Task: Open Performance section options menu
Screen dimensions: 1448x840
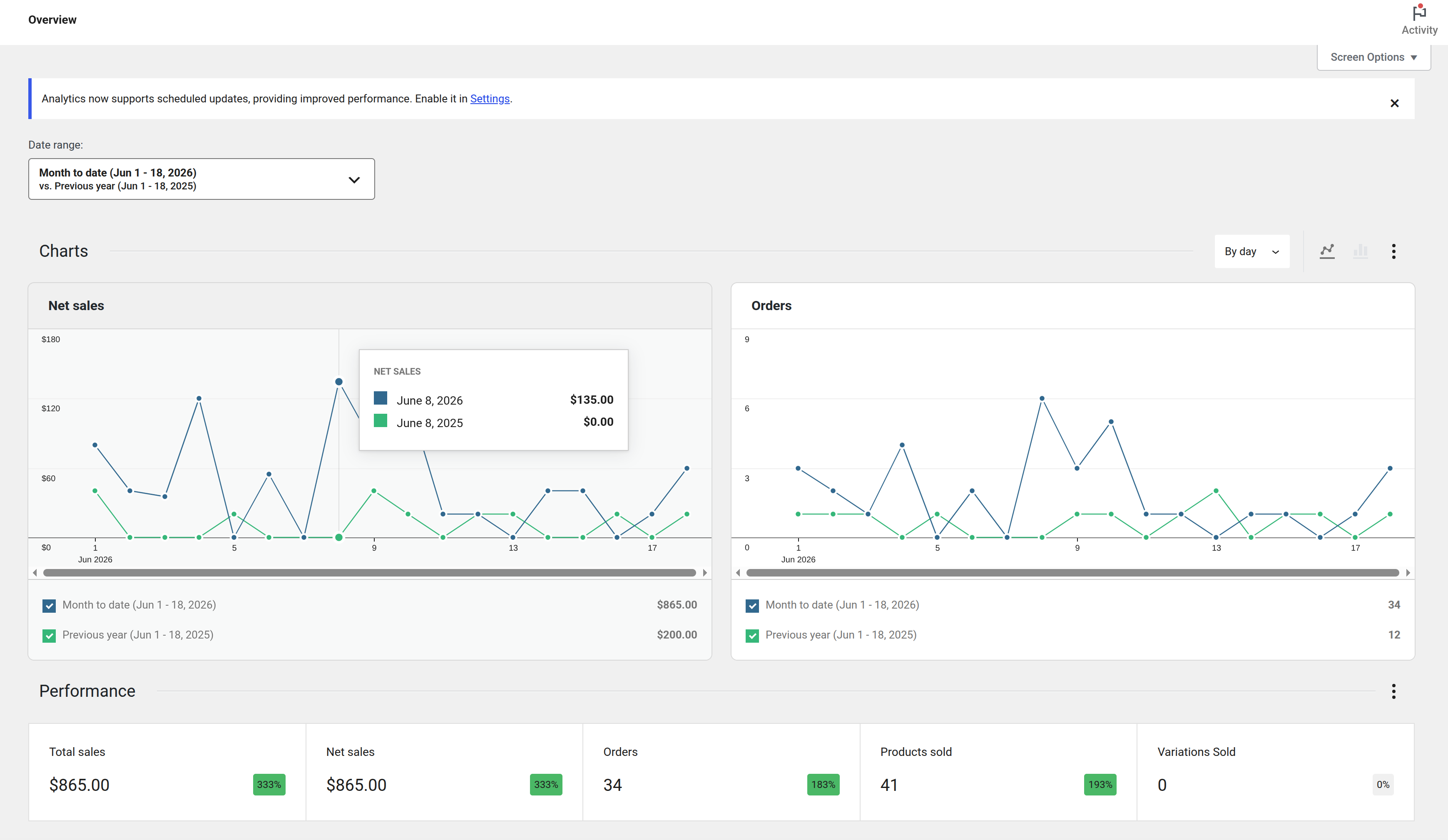Action: tap(1393, 691)
